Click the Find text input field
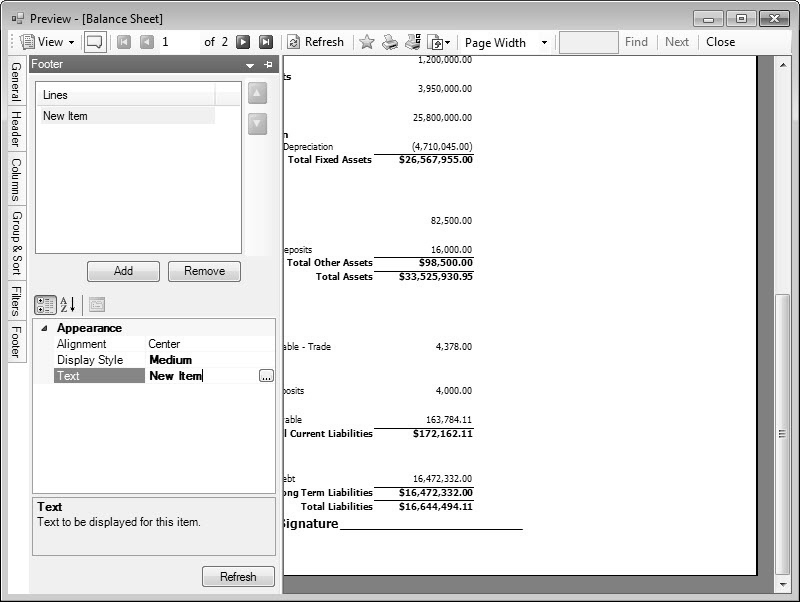The image size is (800, 602). [588, 42]
